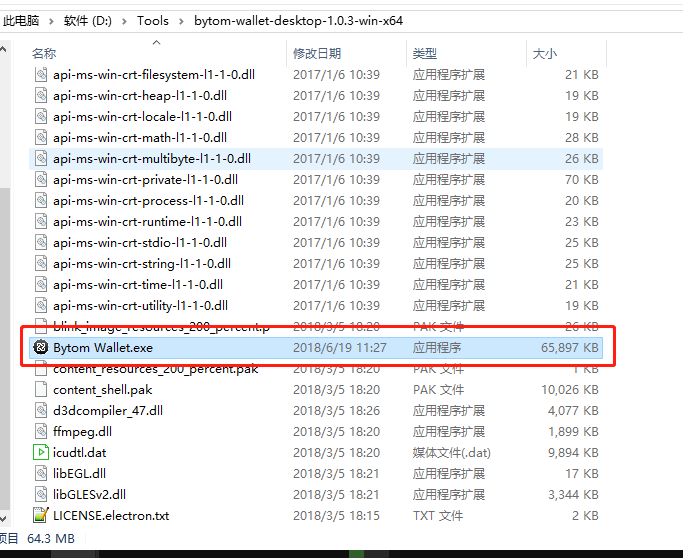Screen dimensions: 683x558
Task: Select the file content_shell.pak
Action: 102,389
